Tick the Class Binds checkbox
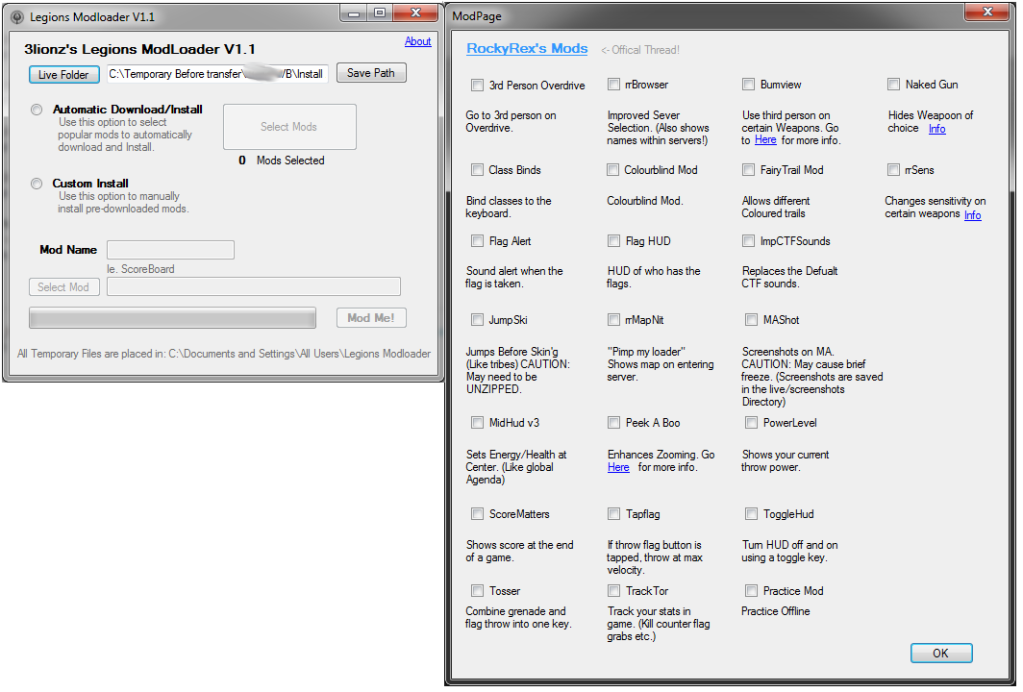This screenshot has width=1023, height=692. pyautogui.click(x=478, y=170)
